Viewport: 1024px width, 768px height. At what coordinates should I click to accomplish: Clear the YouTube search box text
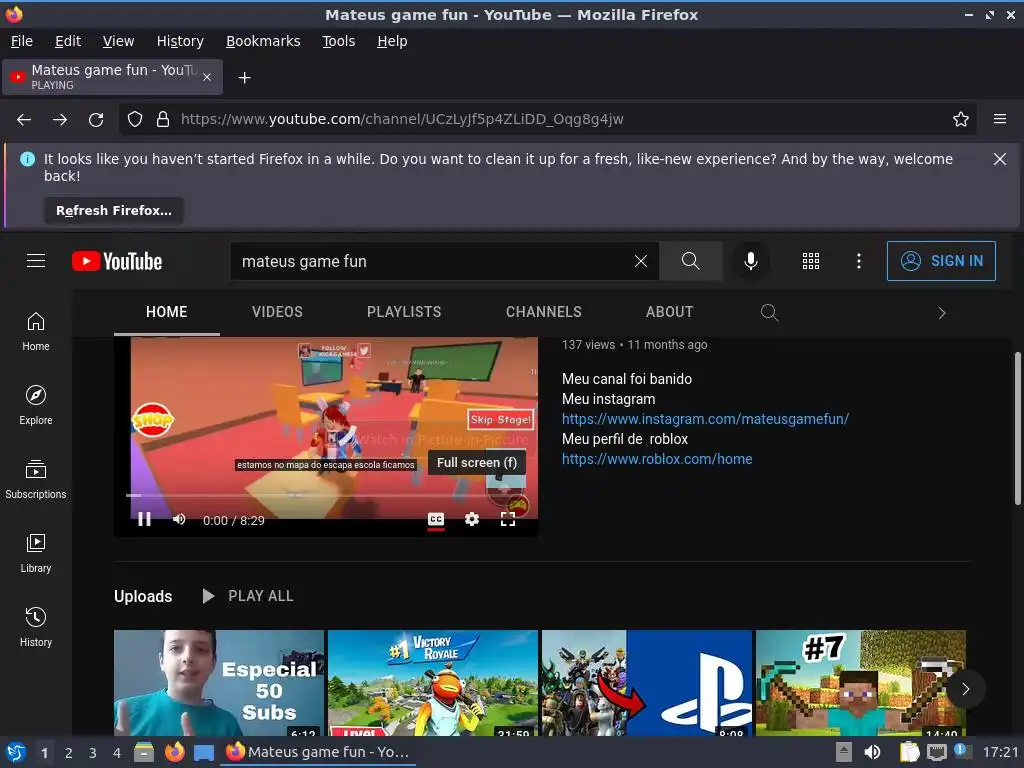pos(641,261)
